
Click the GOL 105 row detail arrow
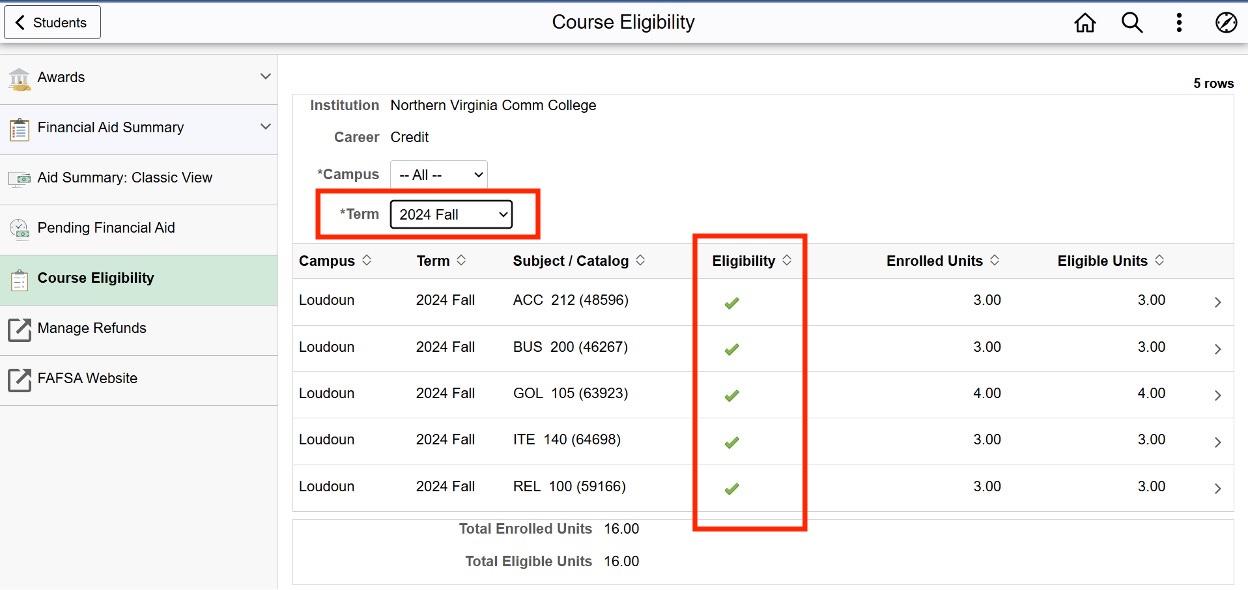1217,395
